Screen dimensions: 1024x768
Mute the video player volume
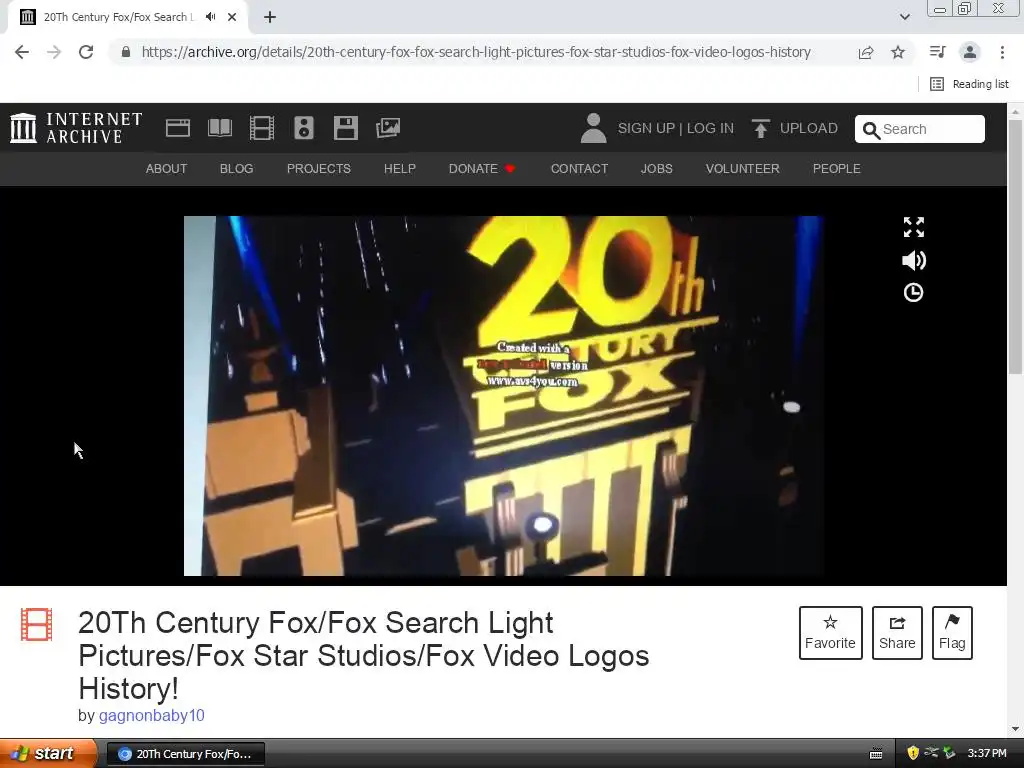(914, 261)
